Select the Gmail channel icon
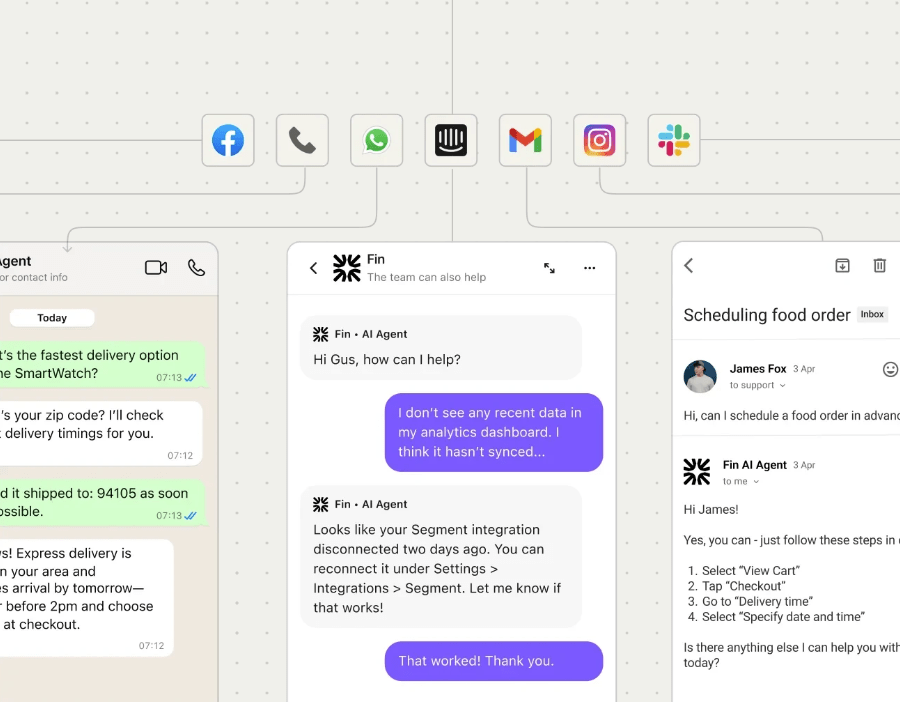Viewport: 900px width, 702px height. [x=525, y=140]
